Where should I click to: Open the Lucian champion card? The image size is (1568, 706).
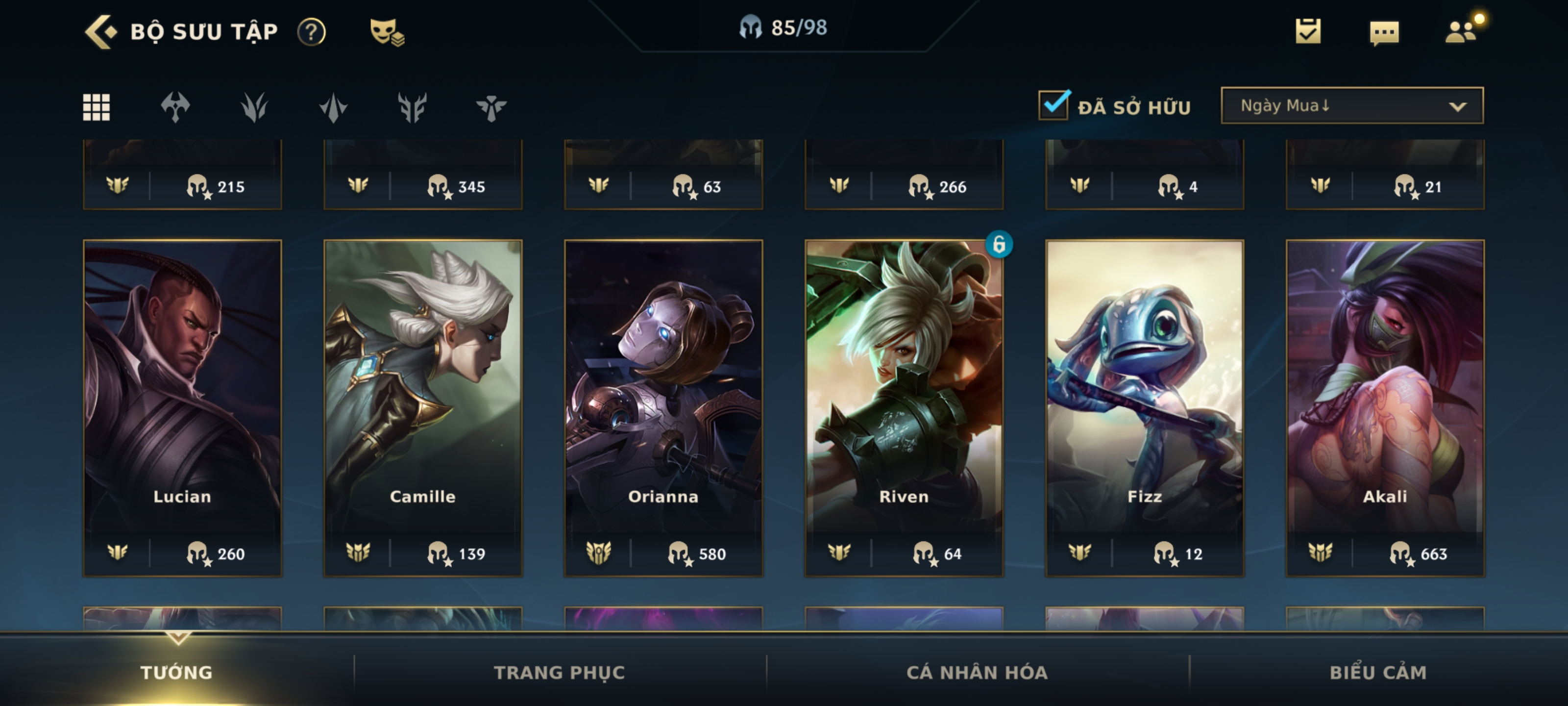point(183,407)
